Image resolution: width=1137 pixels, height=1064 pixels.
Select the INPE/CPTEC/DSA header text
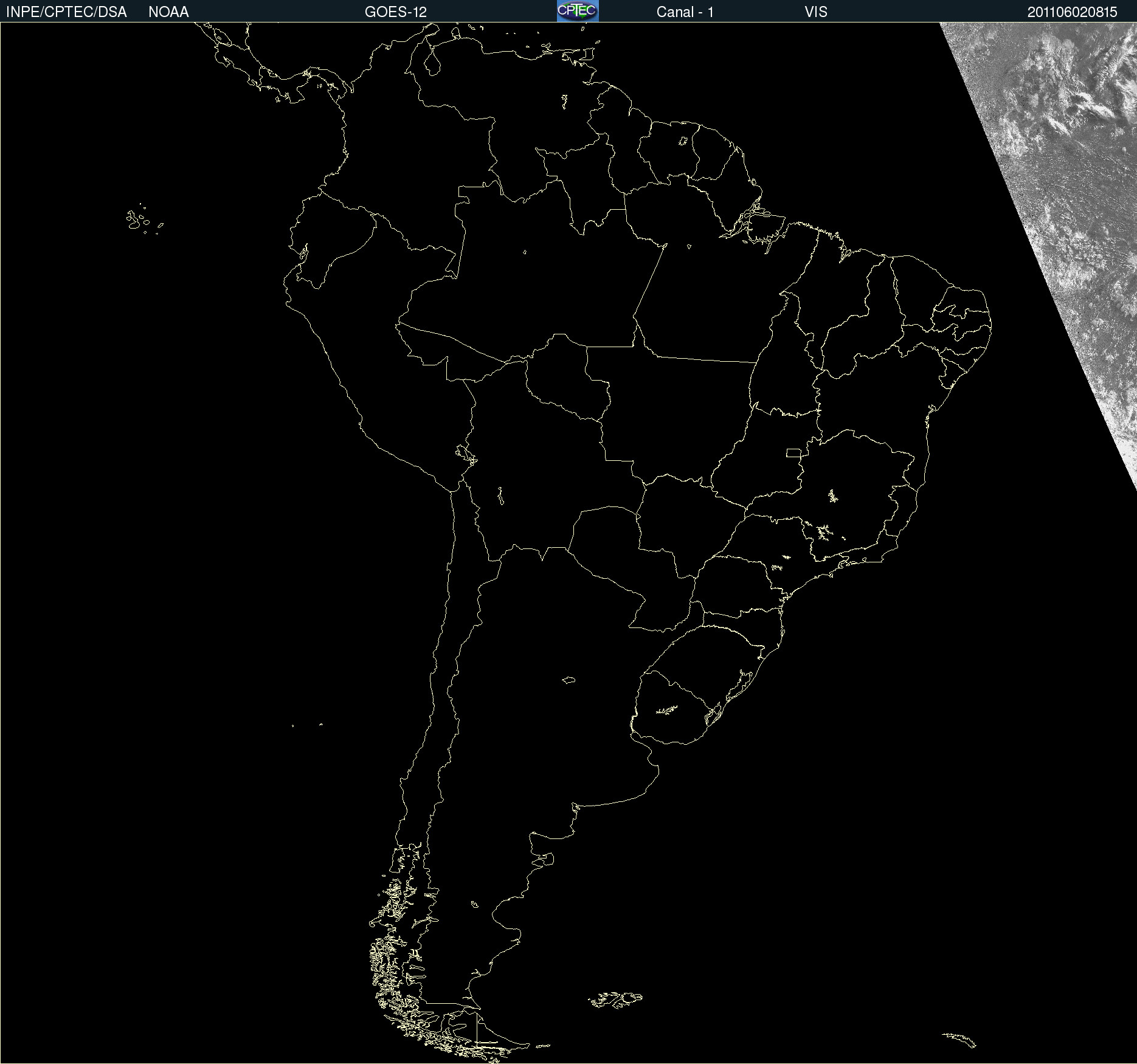coord(66,12)
